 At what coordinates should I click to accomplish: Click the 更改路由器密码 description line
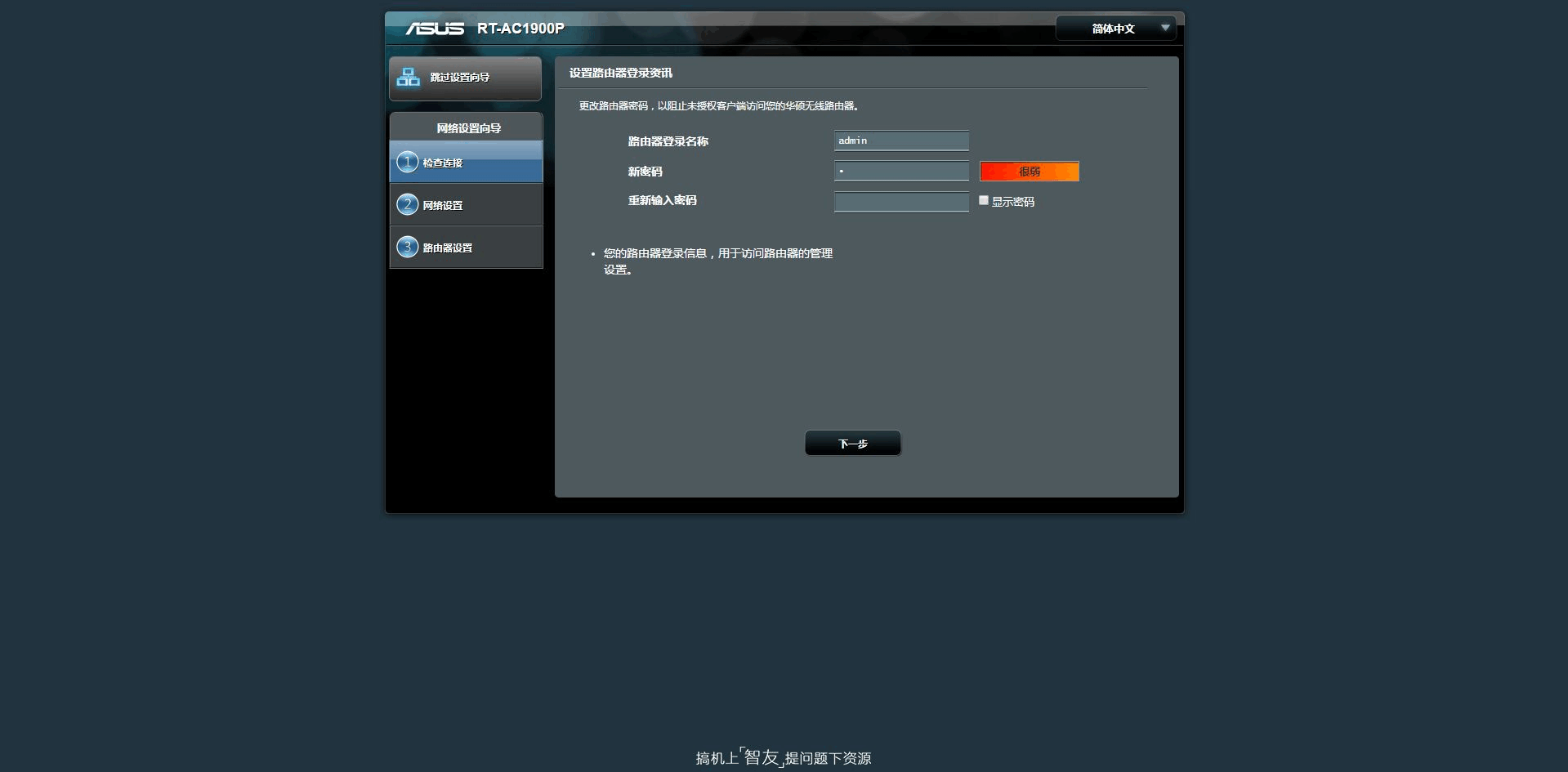719,106
